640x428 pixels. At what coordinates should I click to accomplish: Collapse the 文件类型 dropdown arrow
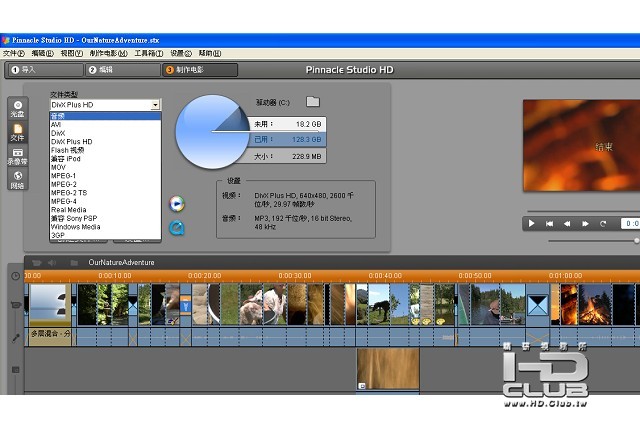tap(155, 105)
